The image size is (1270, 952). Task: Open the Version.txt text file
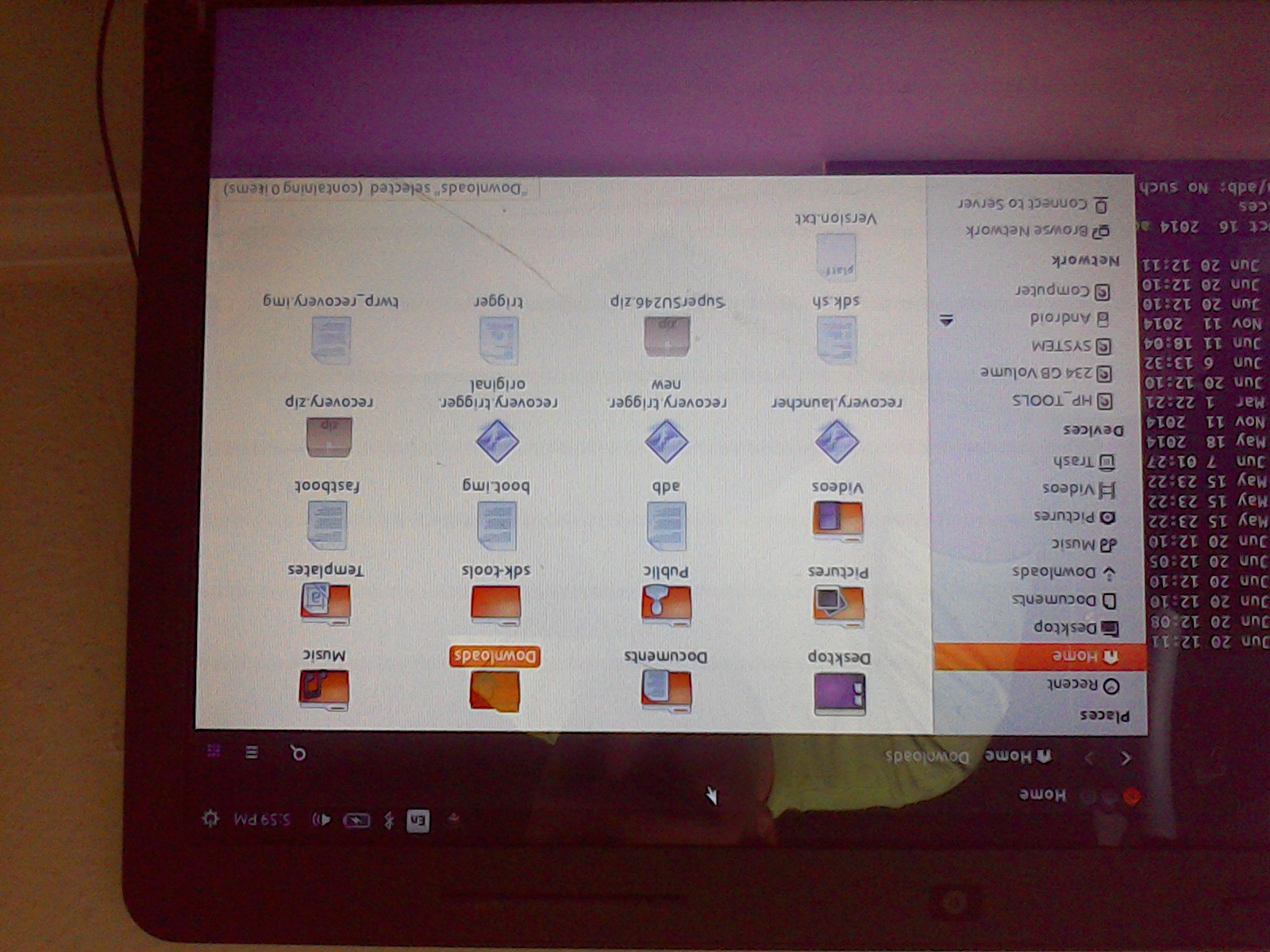pyautogui.click(x=836, y=255)
